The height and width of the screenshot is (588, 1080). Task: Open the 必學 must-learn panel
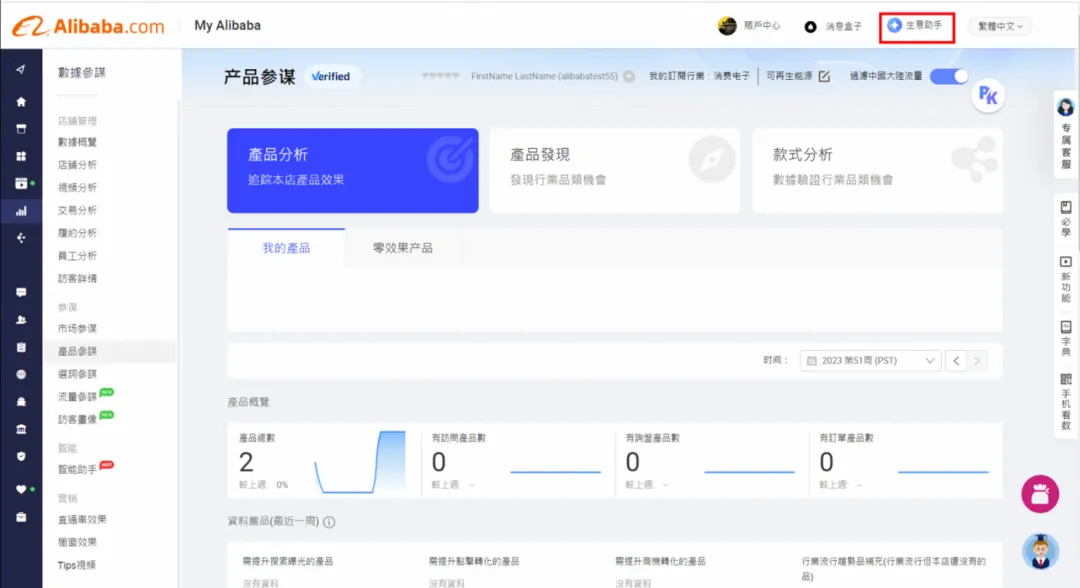coord(1066,218)
